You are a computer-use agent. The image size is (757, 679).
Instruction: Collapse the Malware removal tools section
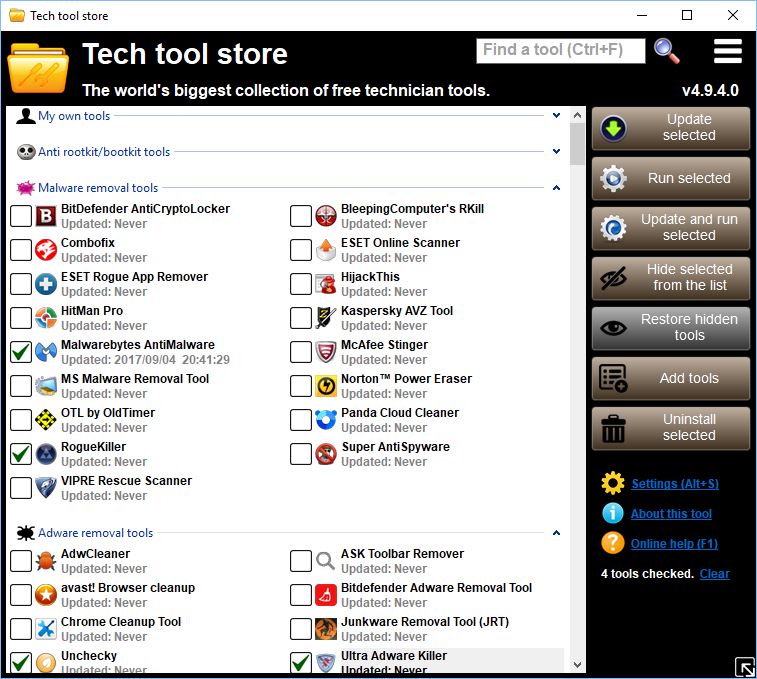[x=556, y=187]
